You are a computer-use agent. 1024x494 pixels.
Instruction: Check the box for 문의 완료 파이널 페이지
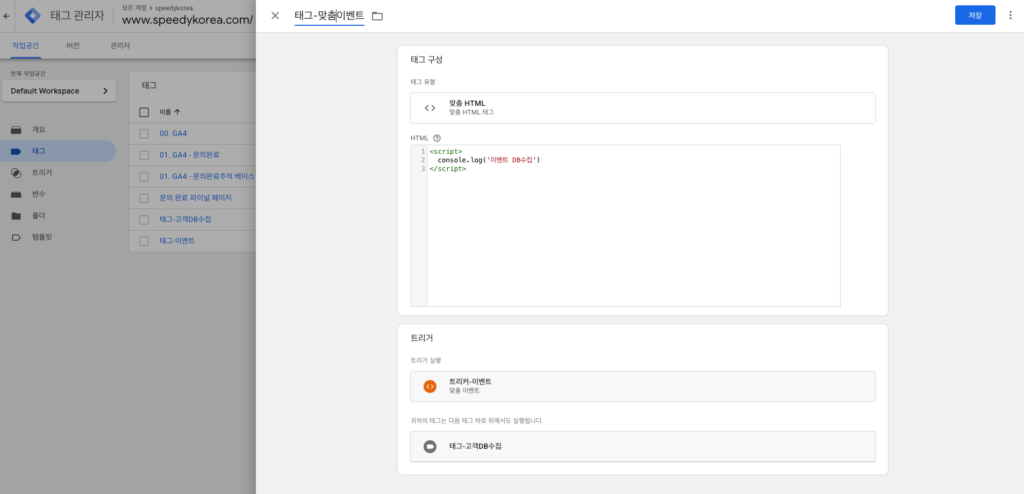(x=144, y=198)
